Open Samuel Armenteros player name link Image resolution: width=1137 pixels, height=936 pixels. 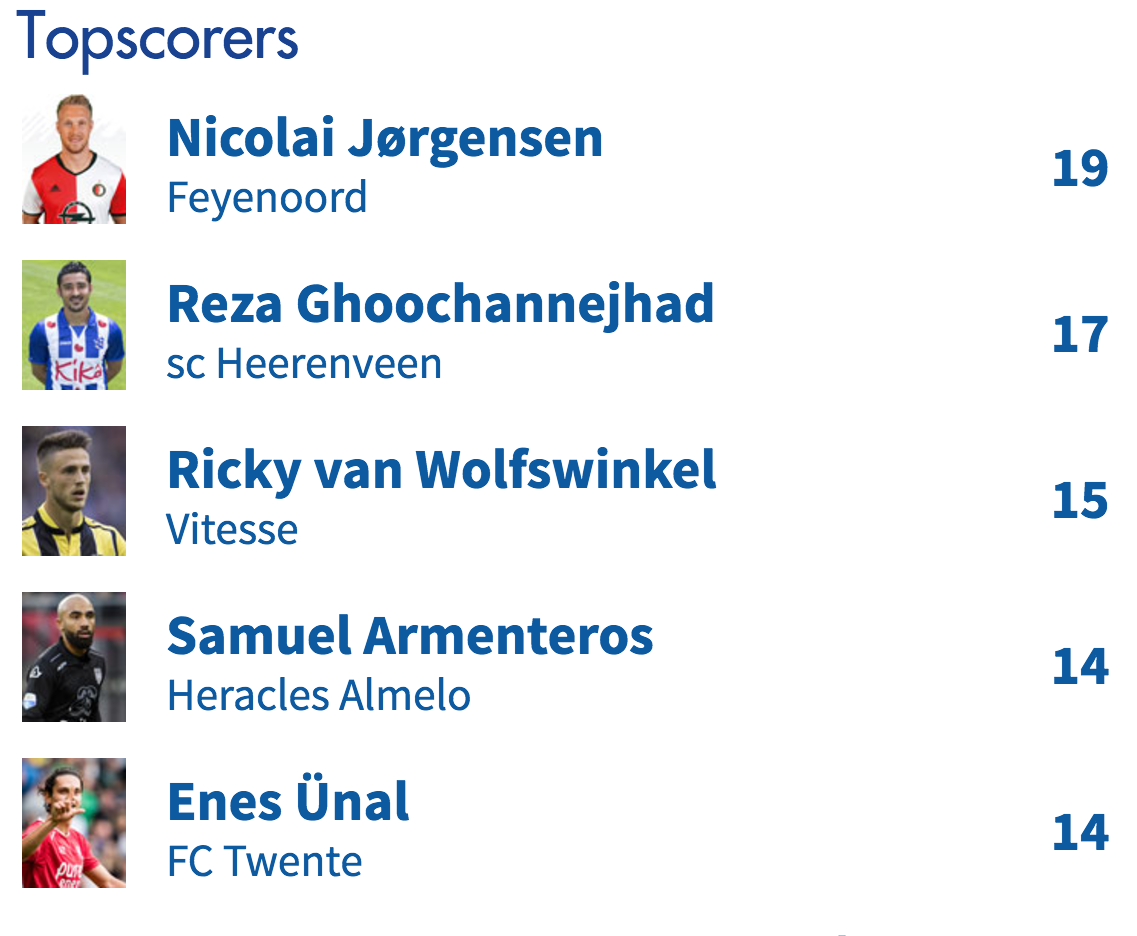point(410,636)
